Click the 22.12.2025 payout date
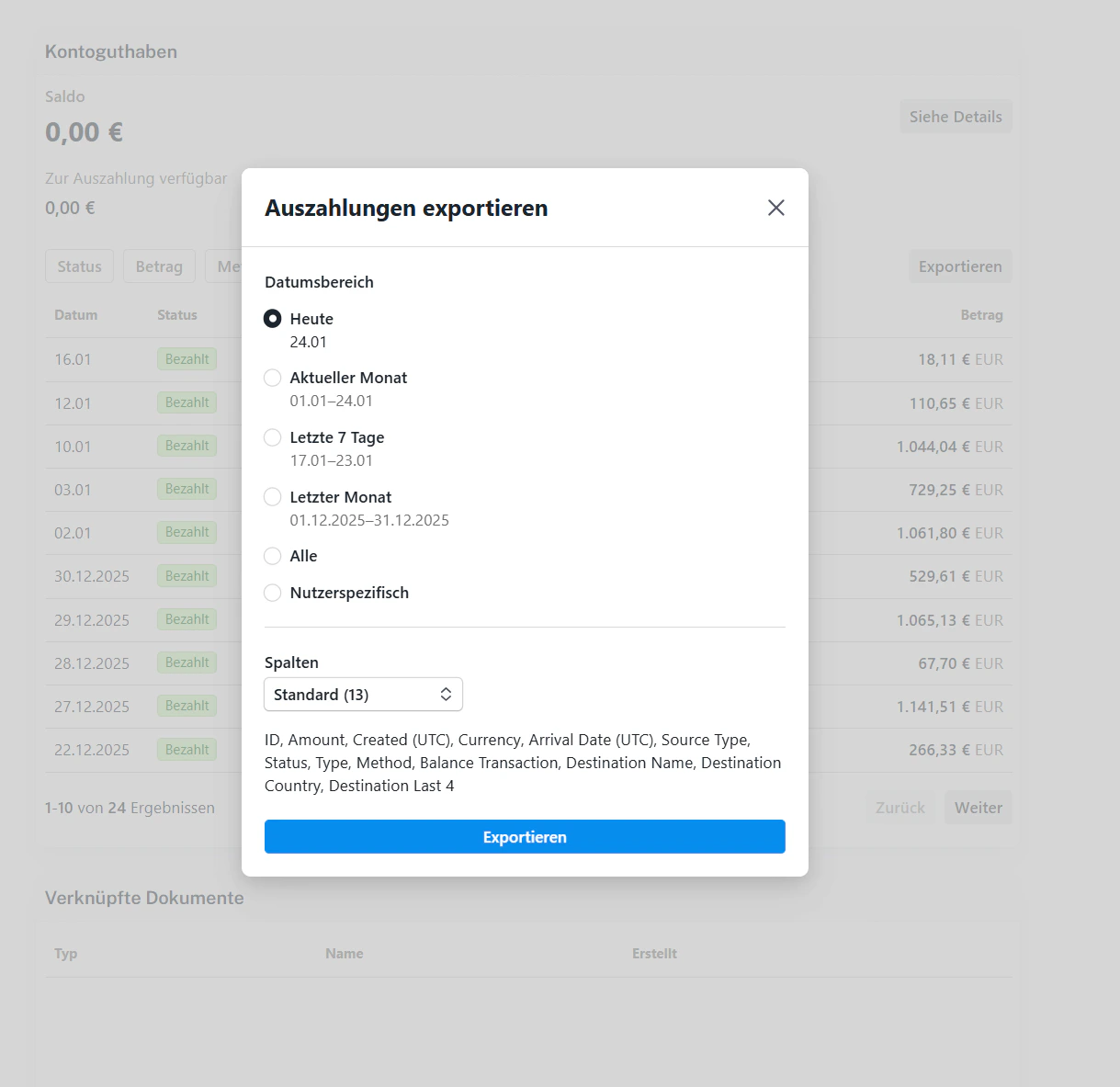 pyautogui.click(x=92, y=750)
